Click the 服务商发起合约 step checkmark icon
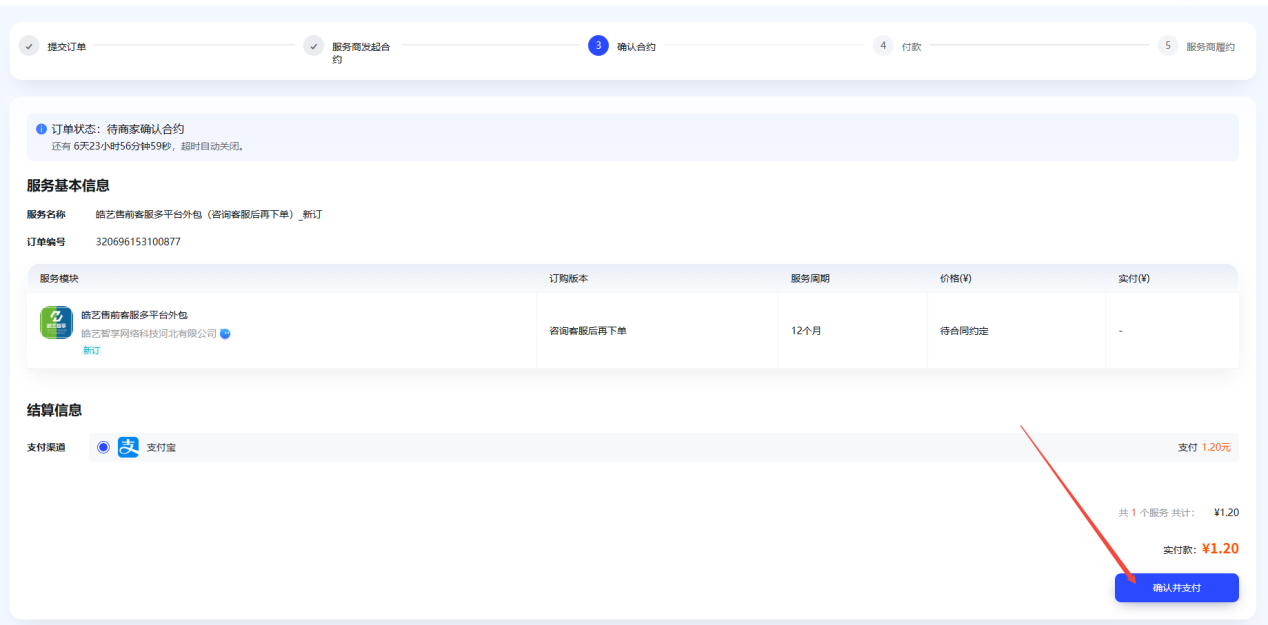1268x625 pixels. pyautogui.click(x=314, y=46)
